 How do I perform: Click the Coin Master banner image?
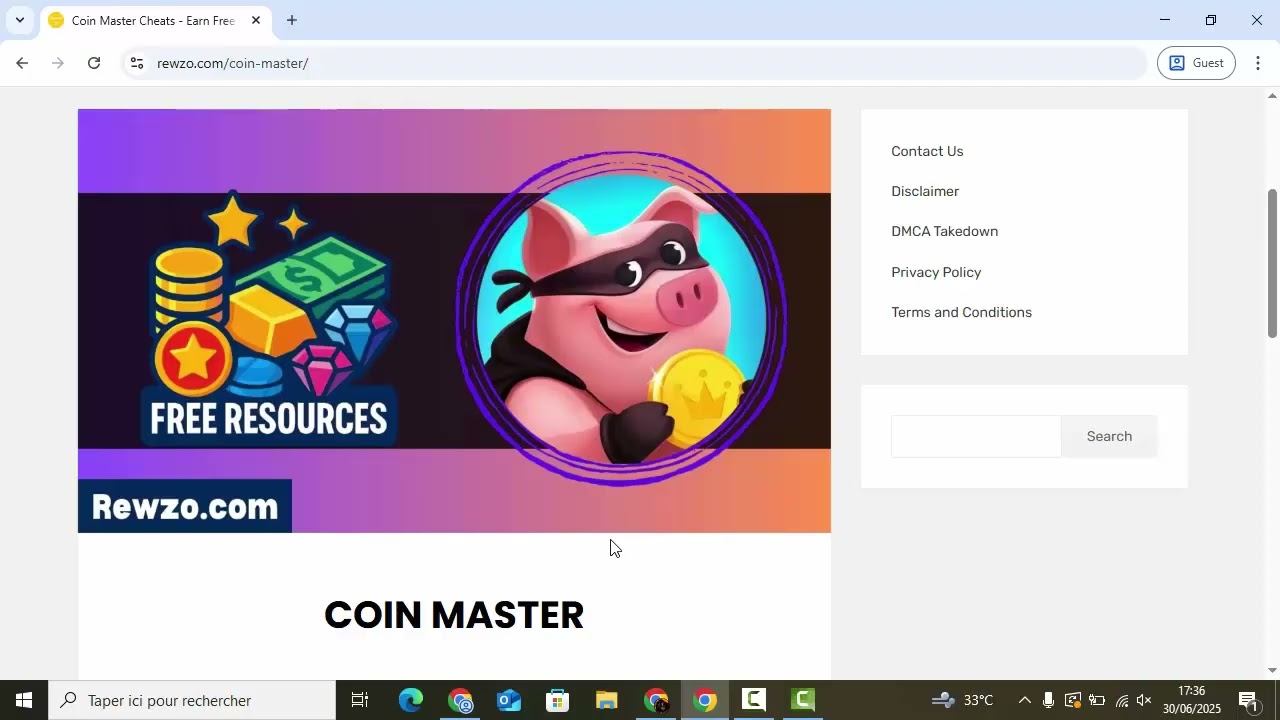click(454, 321)
